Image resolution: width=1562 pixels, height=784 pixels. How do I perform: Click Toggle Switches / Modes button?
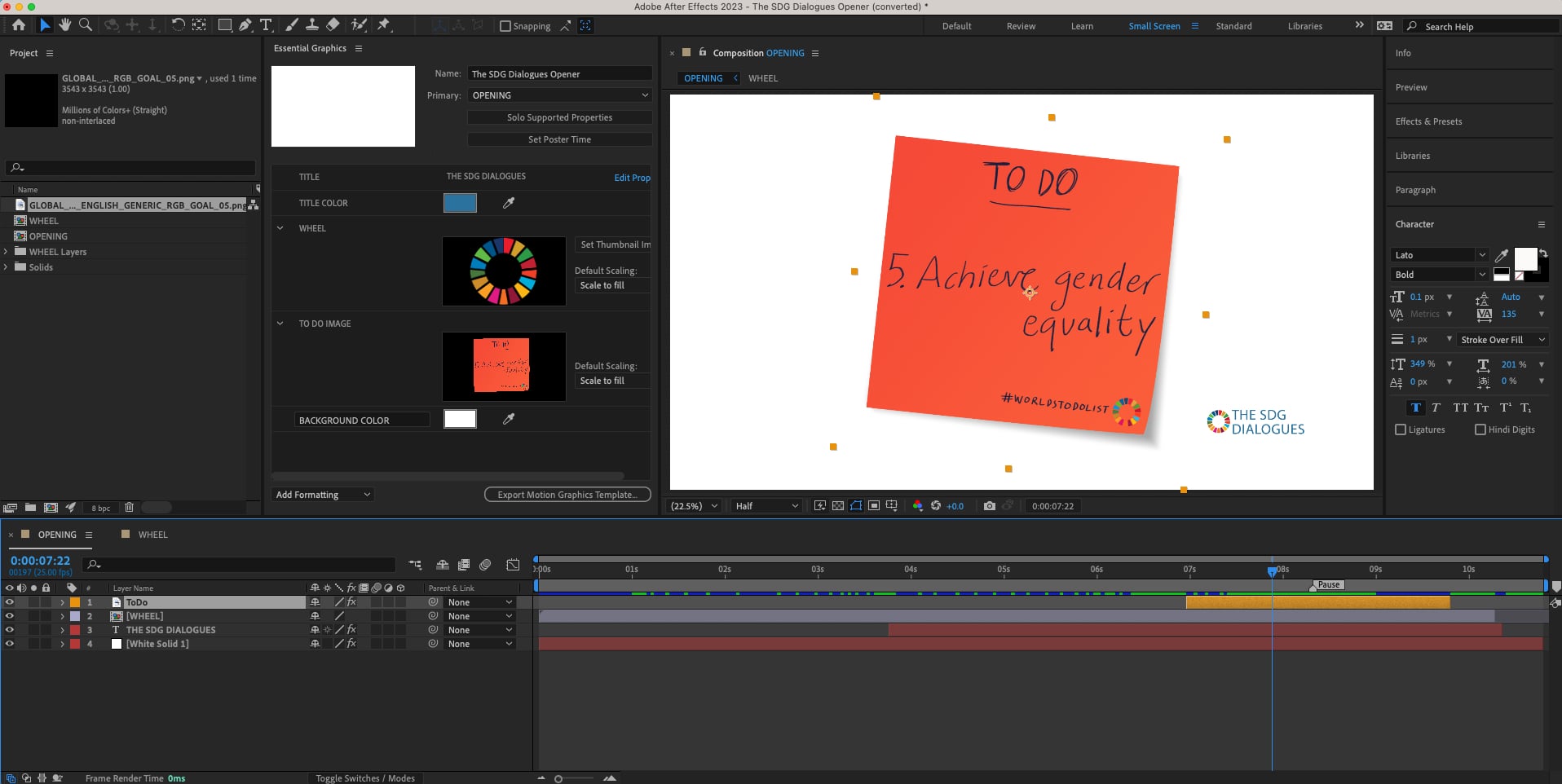(365, 778)
